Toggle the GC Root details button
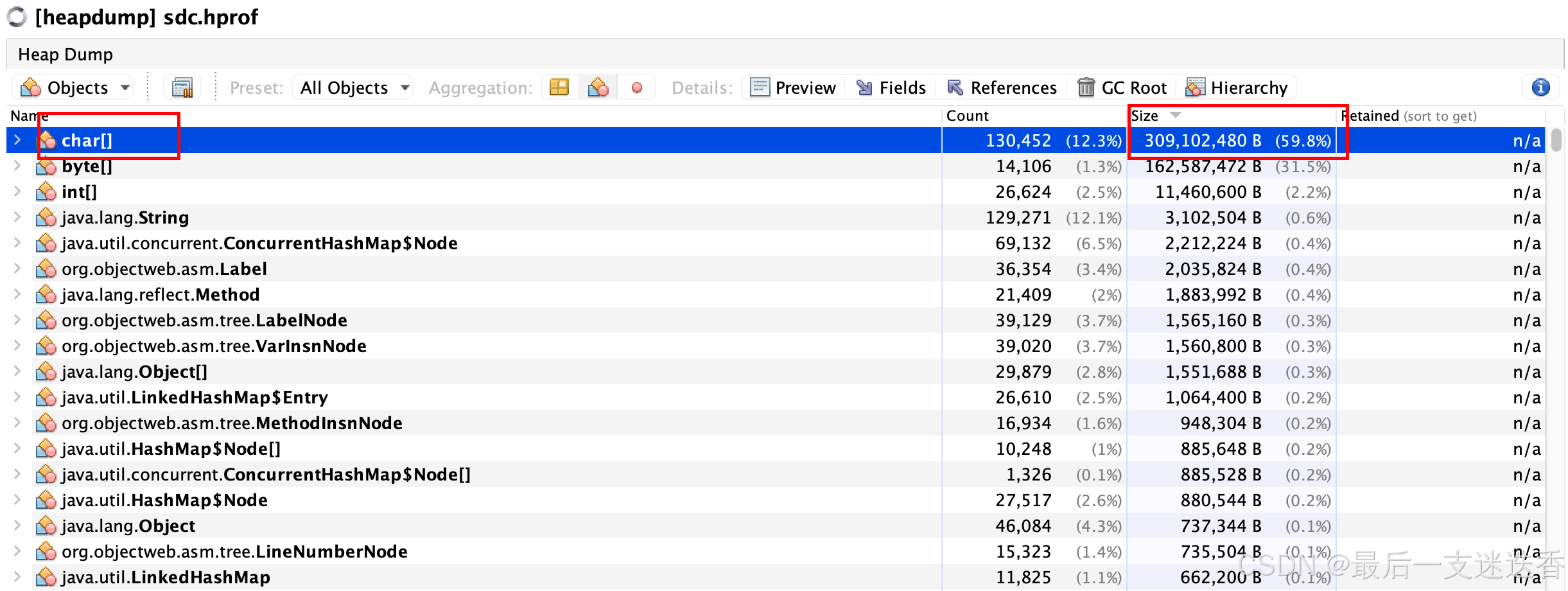Viewport: 1568px width, 591px height. 1122,87
